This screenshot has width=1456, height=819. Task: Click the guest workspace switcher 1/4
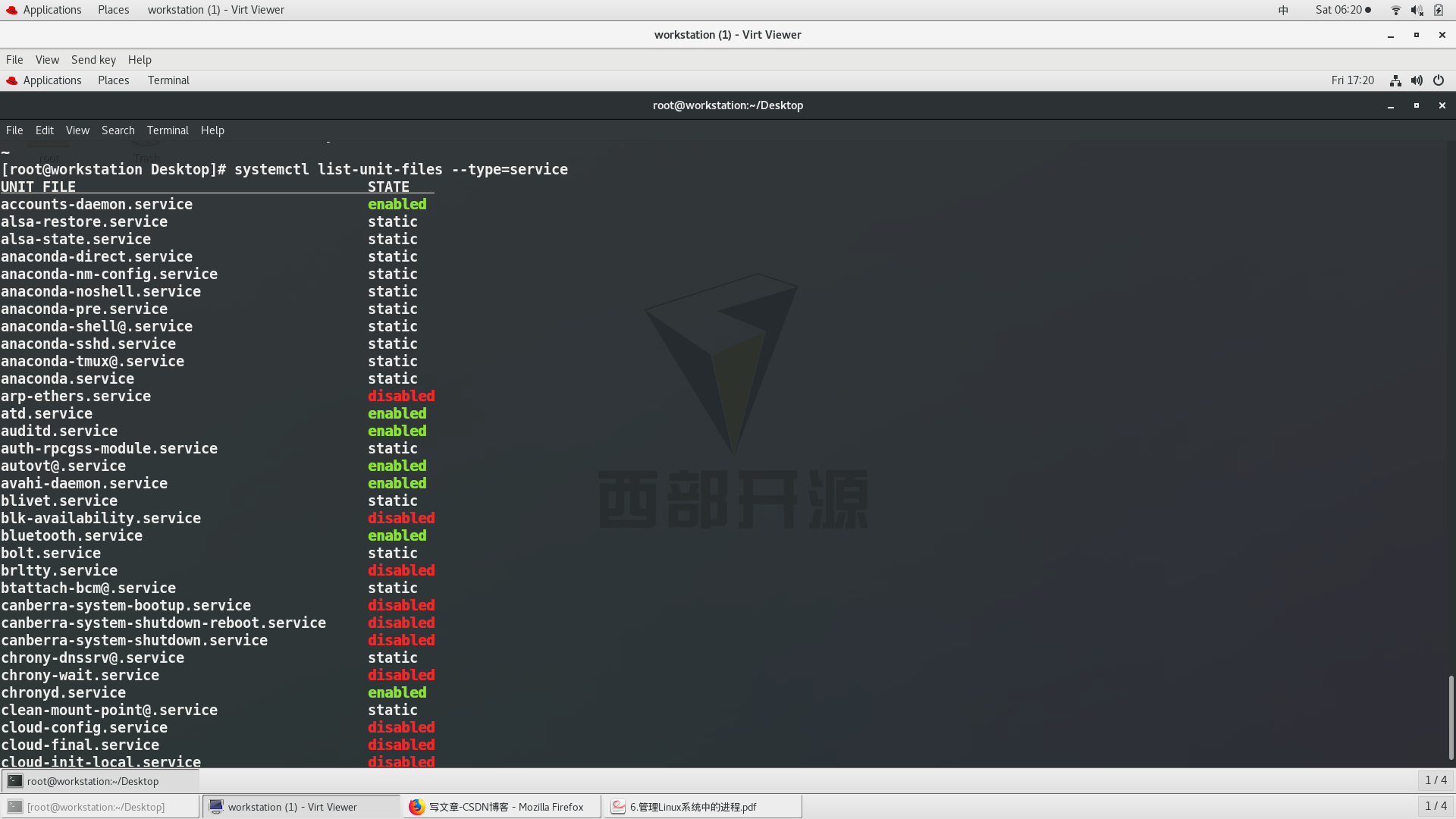tap(1435, 780)
